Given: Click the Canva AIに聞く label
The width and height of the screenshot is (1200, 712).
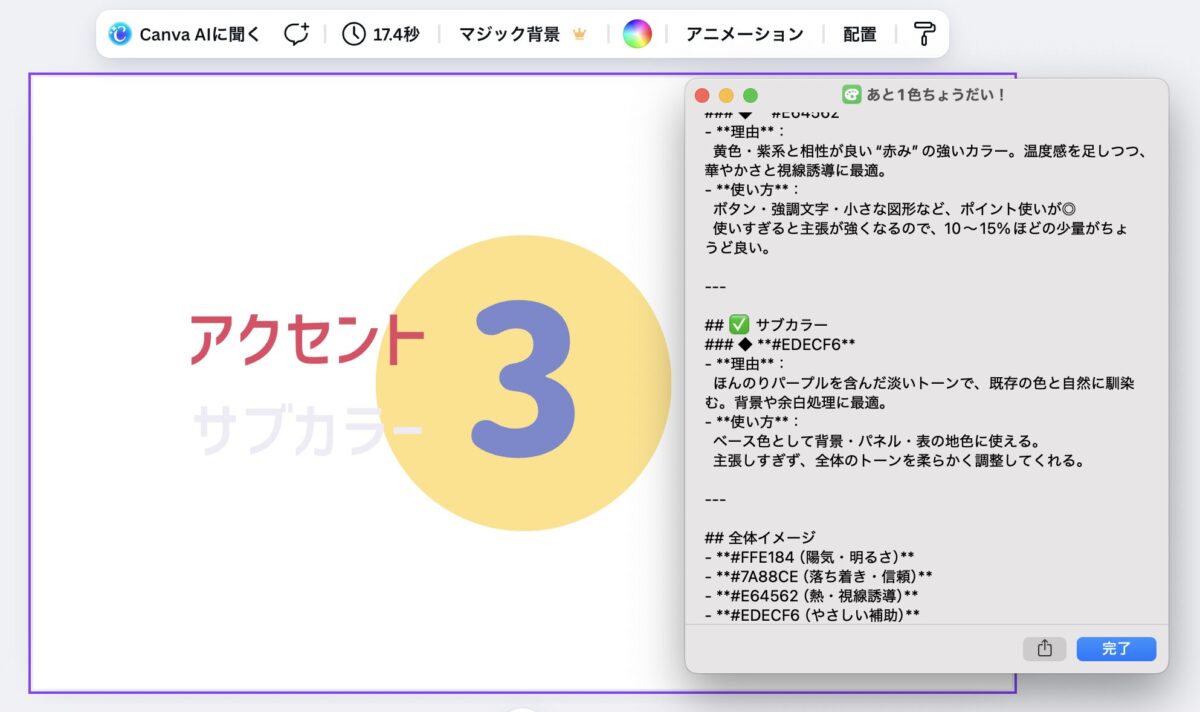Looking at the screenshot, I should [x=199, y=34].
